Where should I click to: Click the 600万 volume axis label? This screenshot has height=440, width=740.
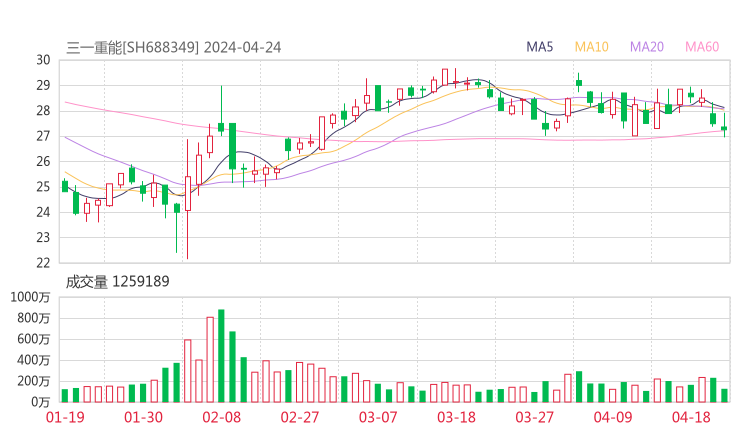pos(34,339)
